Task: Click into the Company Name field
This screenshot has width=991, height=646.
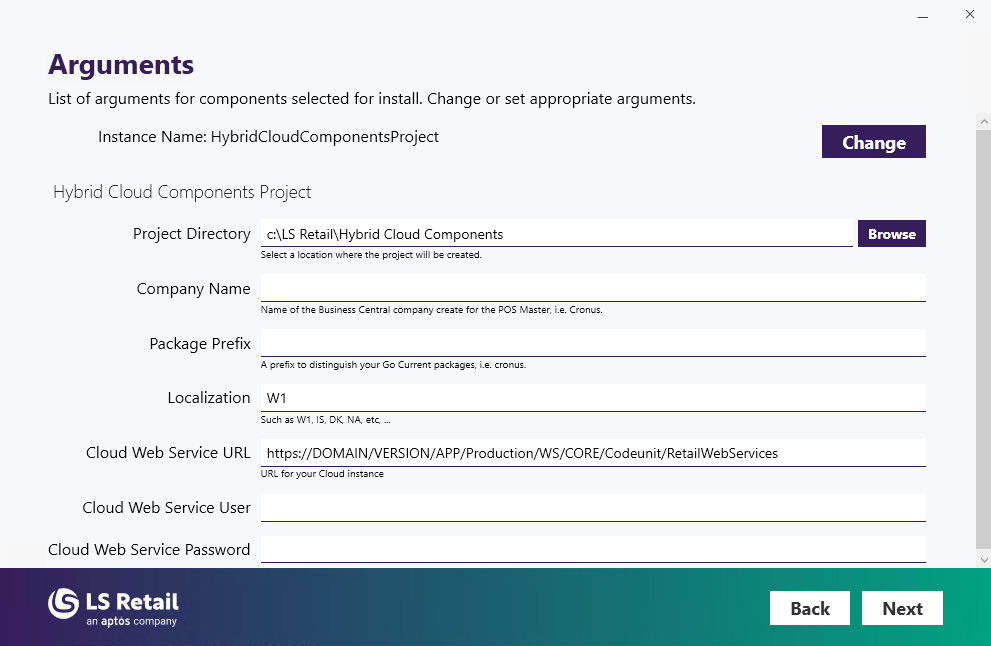Action: point(592,288)
